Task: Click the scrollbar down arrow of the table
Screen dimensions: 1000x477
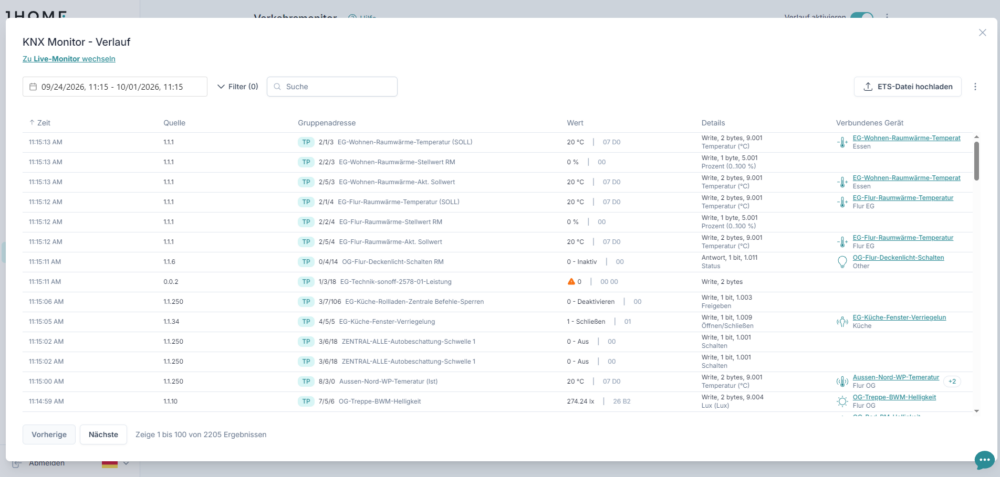Action: pyautogui.click(x=976, y=411)
